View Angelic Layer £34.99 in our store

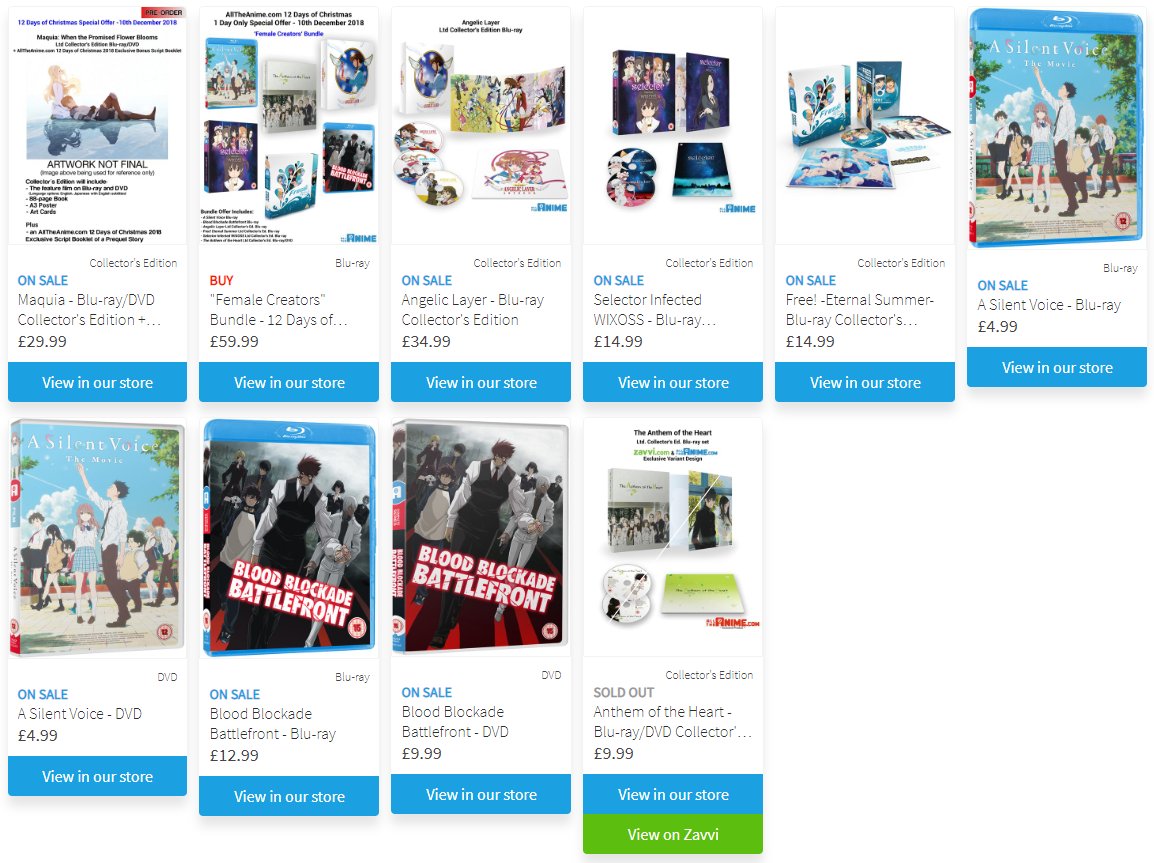point(481,383)
